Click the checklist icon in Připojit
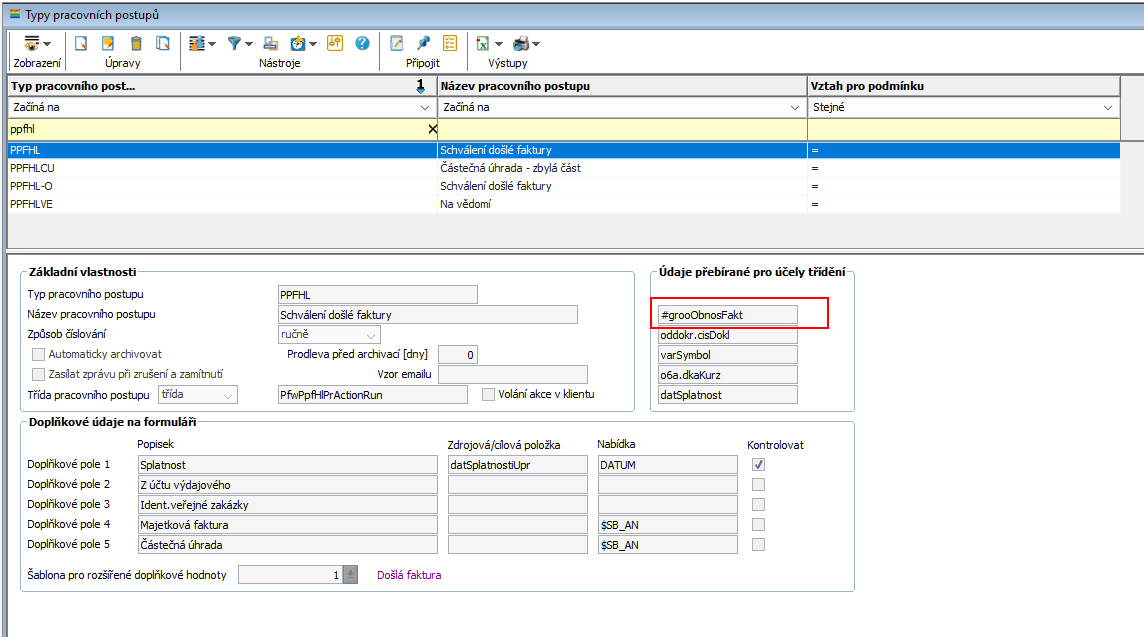The height and width of the screenshot is (637, 1144). pyautogui.click(x=450, y=43)
